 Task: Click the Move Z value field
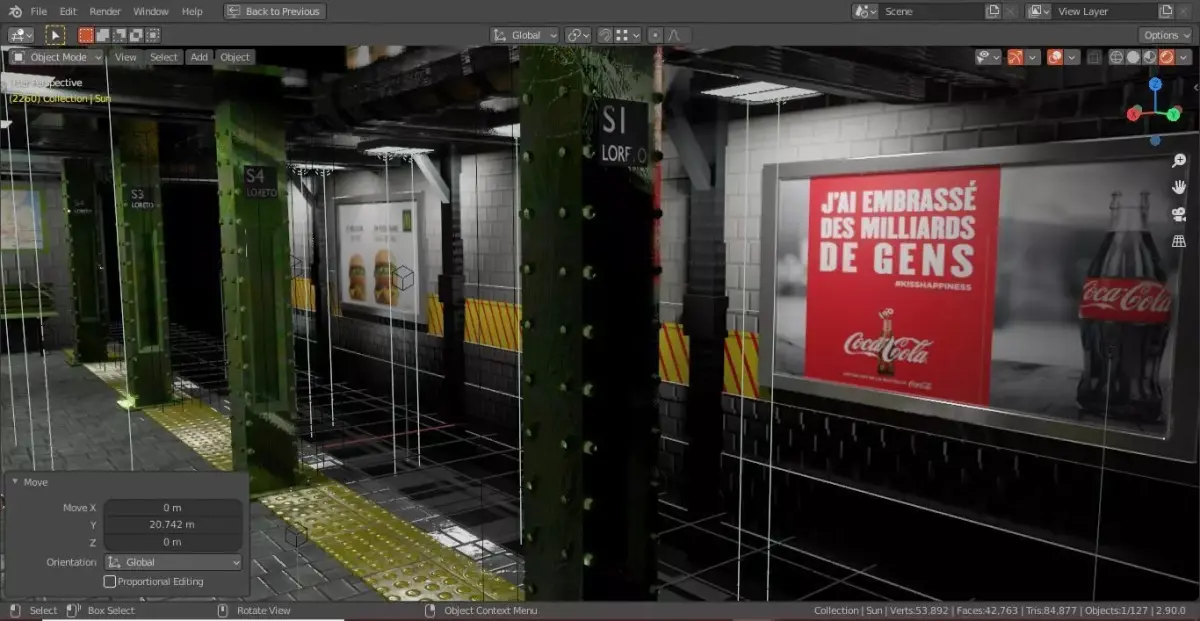pos(173,542)
